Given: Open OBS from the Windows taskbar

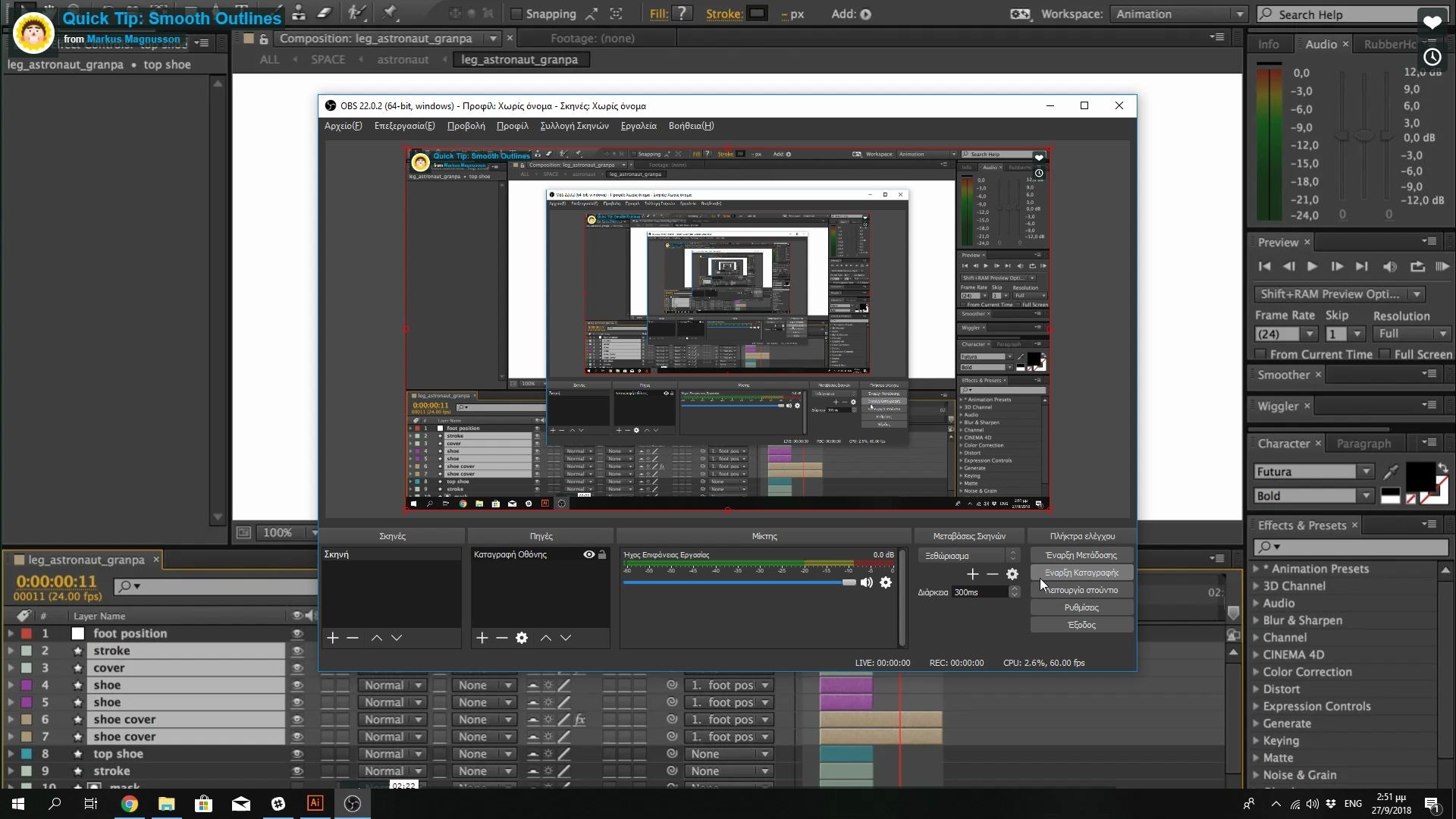Looking at the screenshot, I should [x=353, y=804].
